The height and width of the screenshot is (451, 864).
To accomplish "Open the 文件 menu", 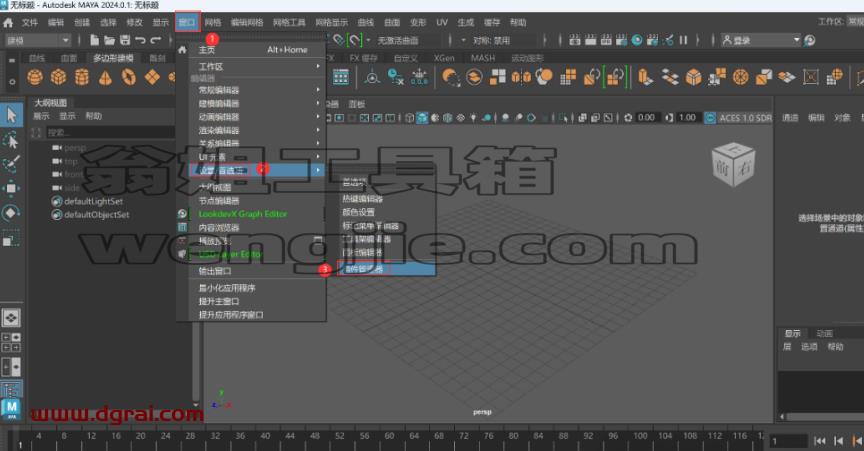I will click(x=30, y=23).
